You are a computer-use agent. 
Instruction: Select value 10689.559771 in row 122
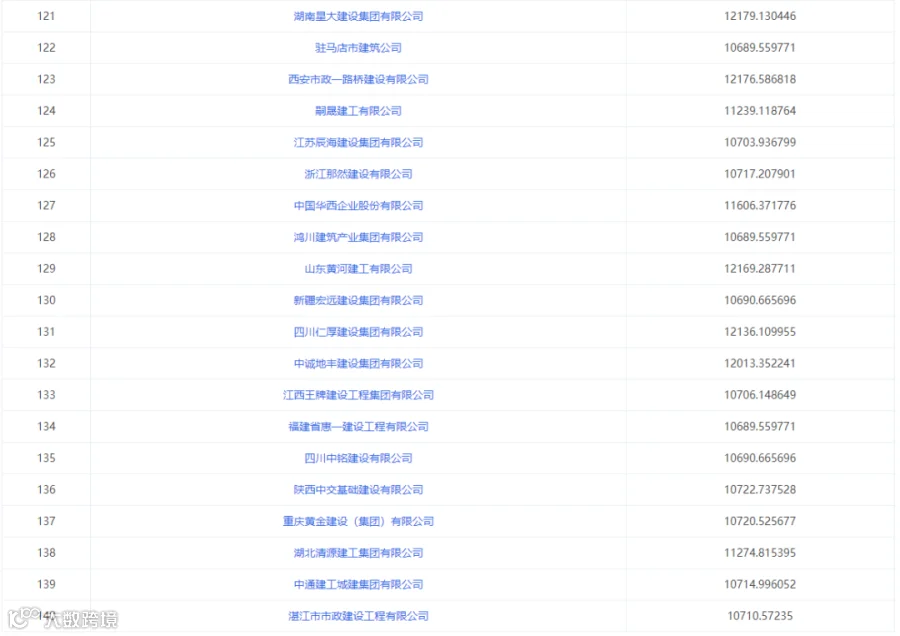tap(760, 48)
